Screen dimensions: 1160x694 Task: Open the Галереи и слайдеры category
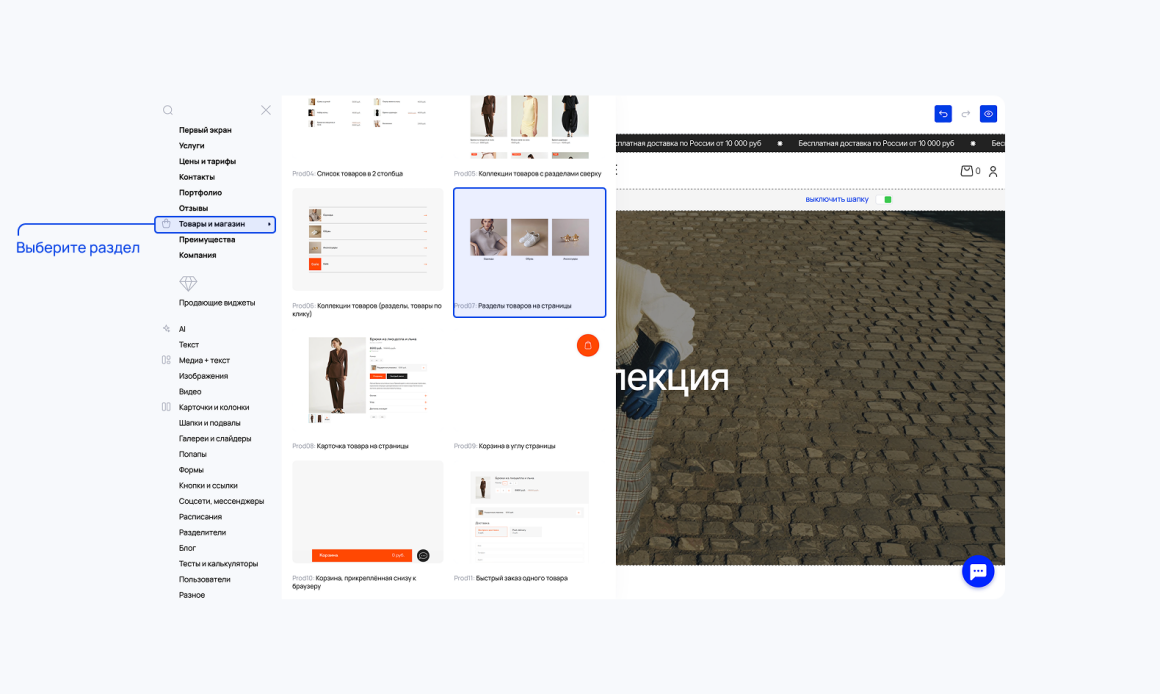[x=215, y=439]
